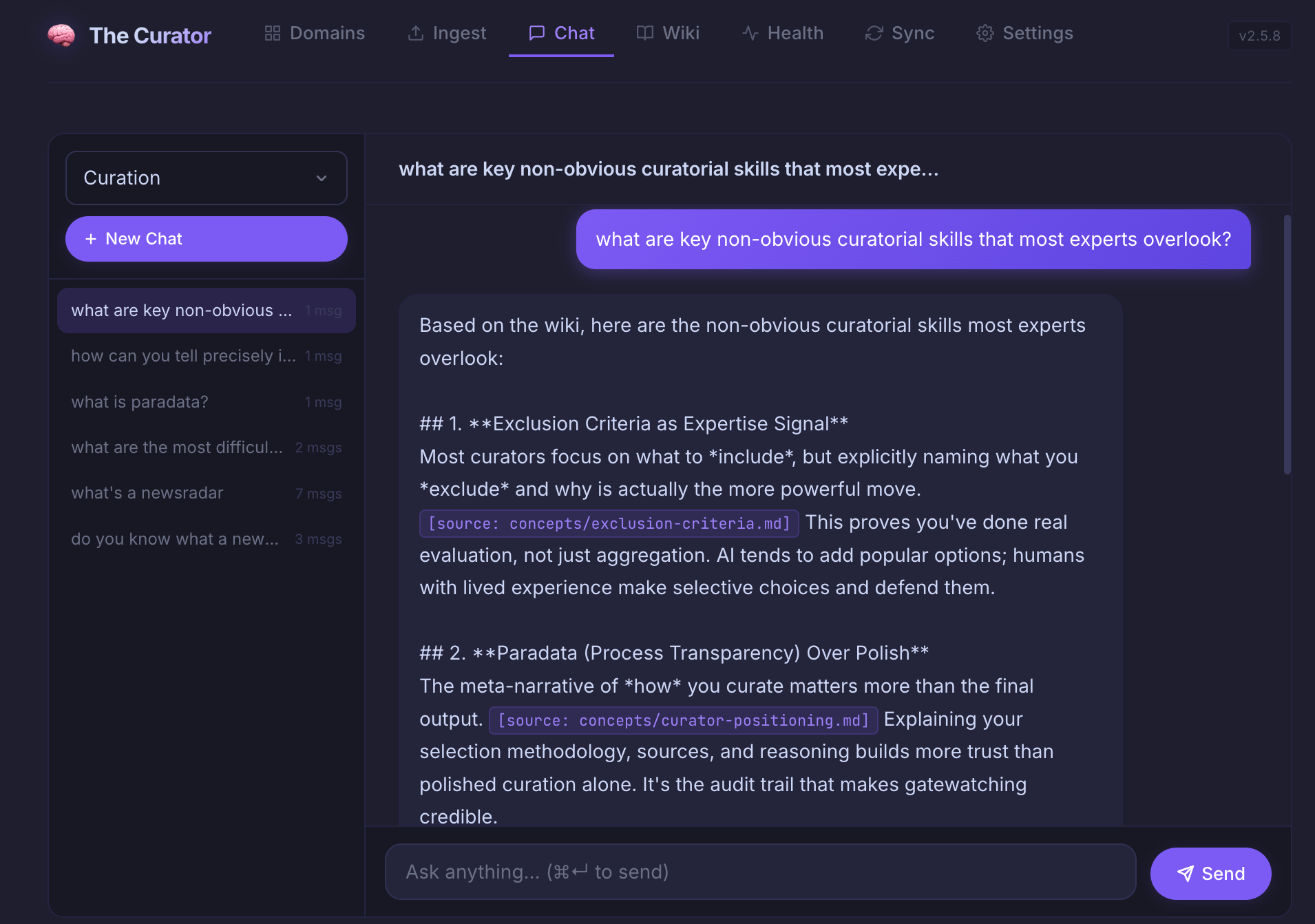
Task: Click the Ingest upload icon
Action: point(415,33)
